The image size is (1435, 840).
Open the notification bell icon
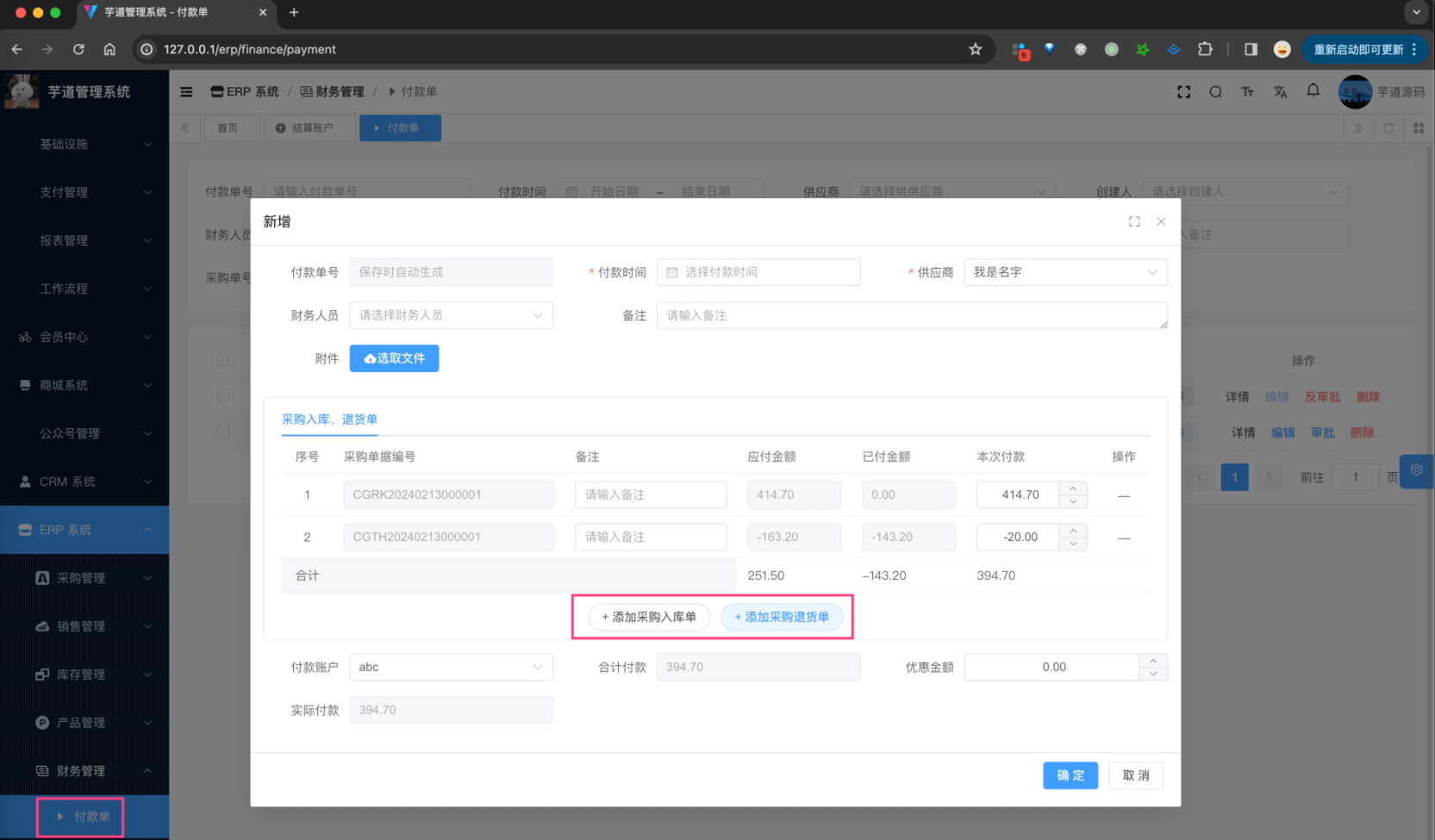[1313, 90]
